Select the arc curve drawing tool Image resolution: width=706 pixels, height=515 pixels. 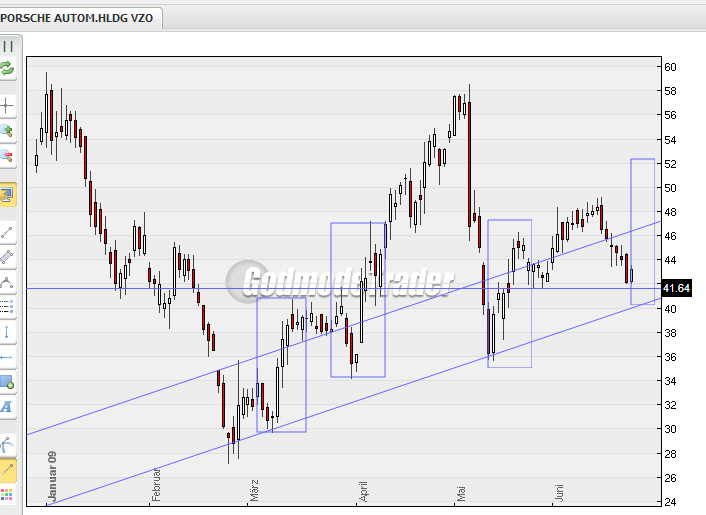coord(7,282)
